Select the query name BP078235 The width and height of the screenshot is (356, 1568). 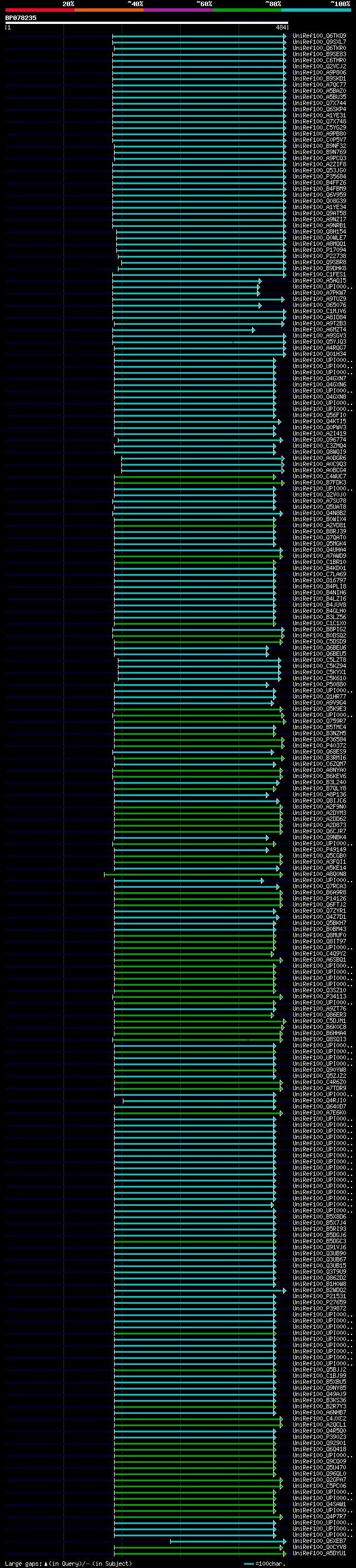click(21, 18)
